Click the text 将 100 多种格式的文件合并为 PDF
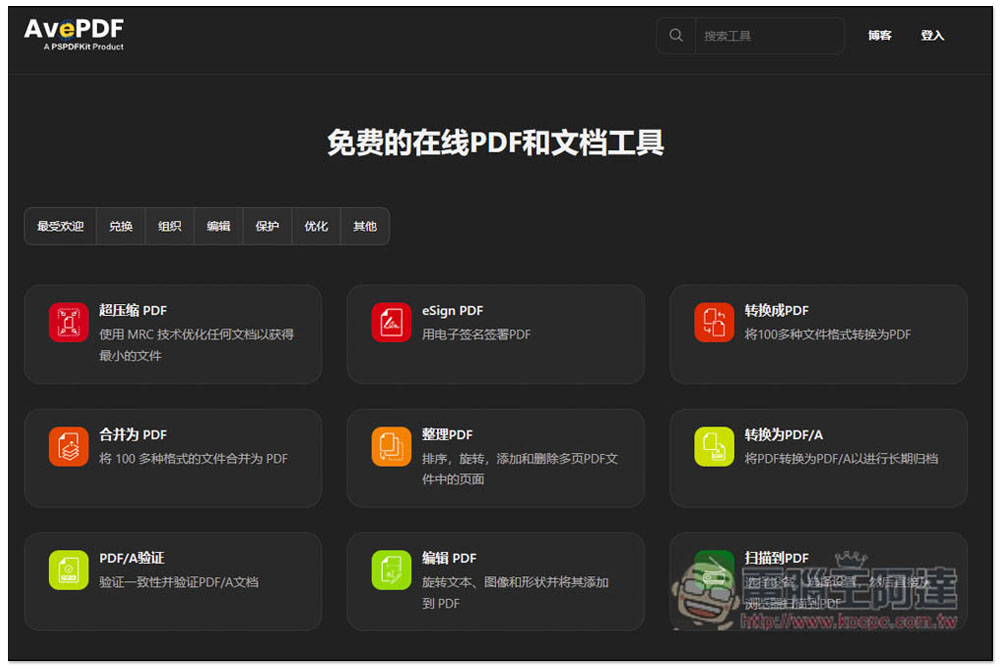1000x668 pixels. 193,459
